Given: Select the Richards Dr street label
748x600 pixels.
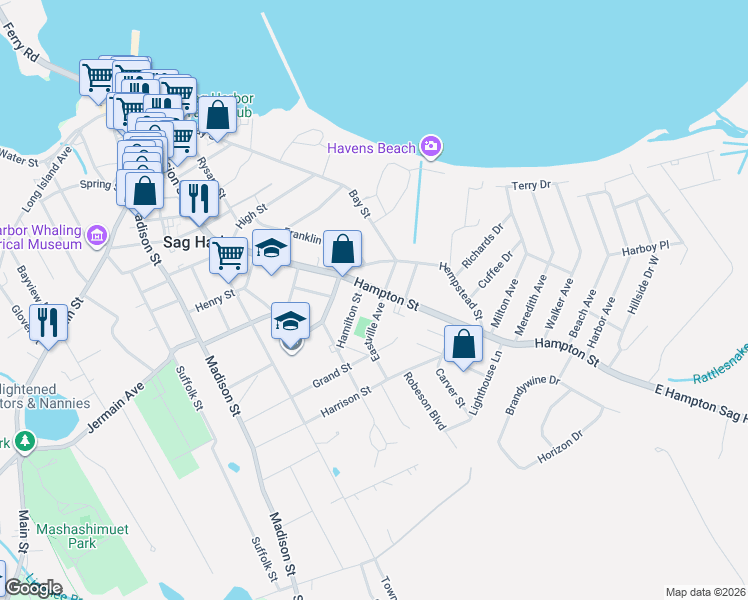Looking at the screenshot, I should point(483,246).
